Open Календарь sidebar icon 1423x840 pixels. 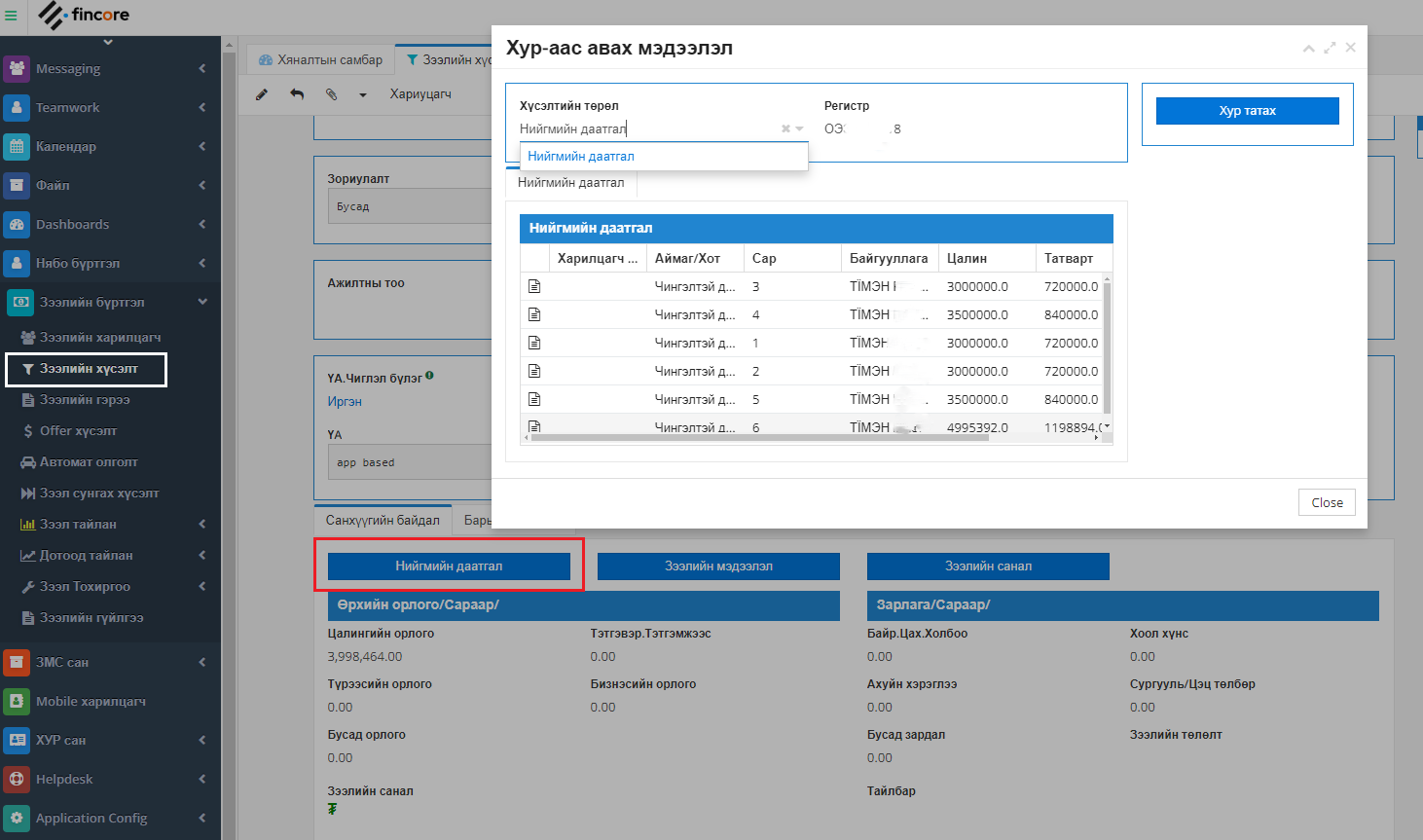pyautogui.click(x=17, y=146)
